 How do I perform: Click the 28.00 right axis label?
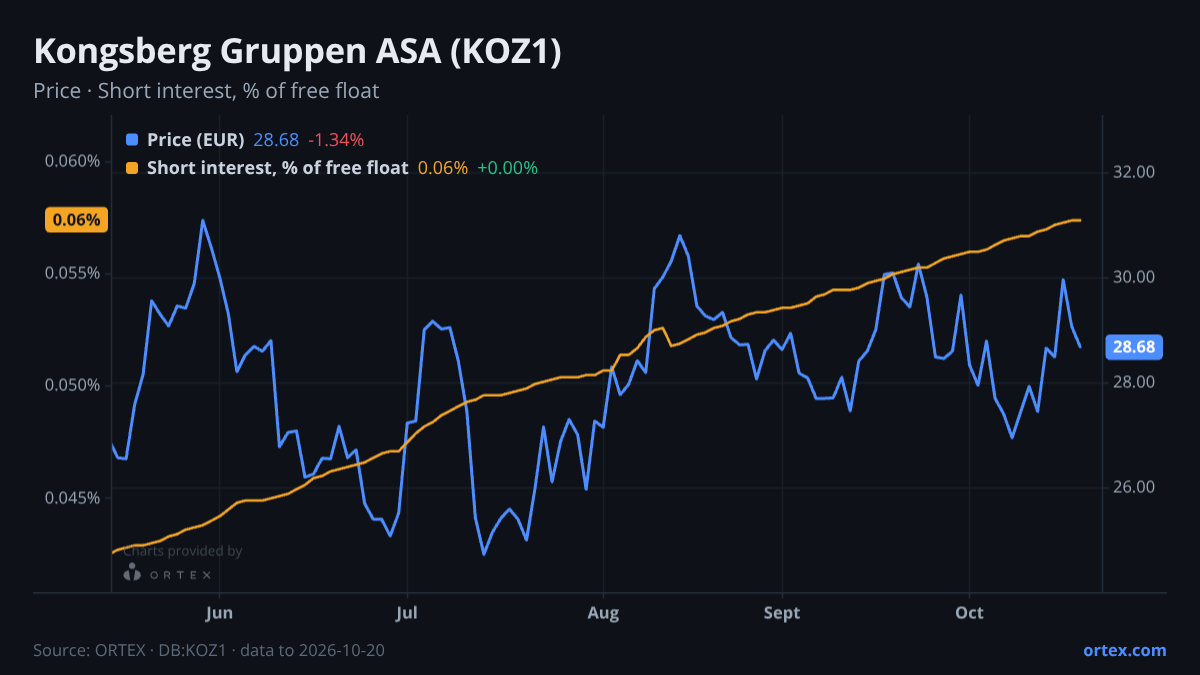[x=1134, y=382]
